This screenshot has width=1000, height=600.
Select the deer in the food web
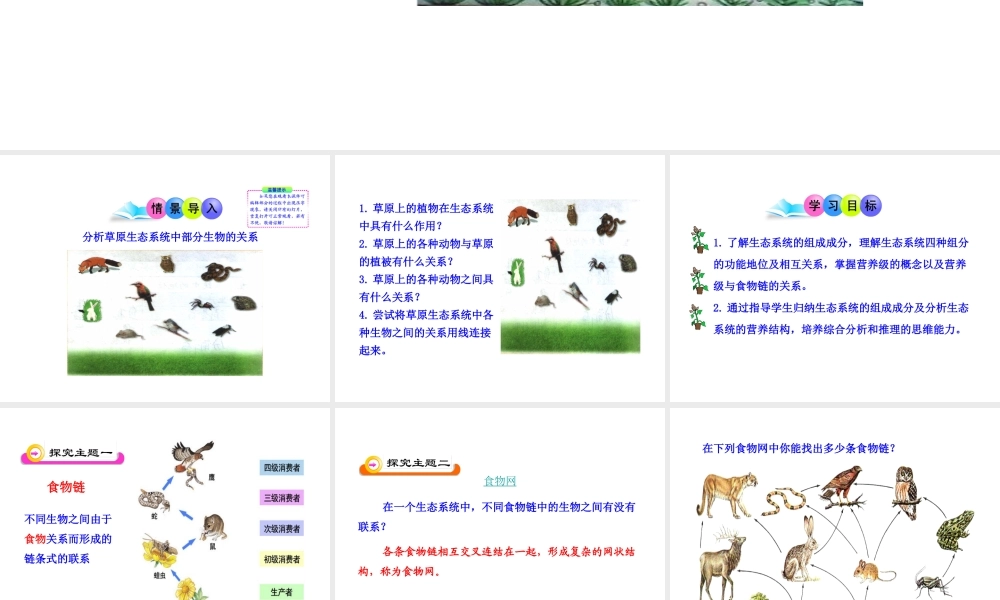[x=722, y=564]
